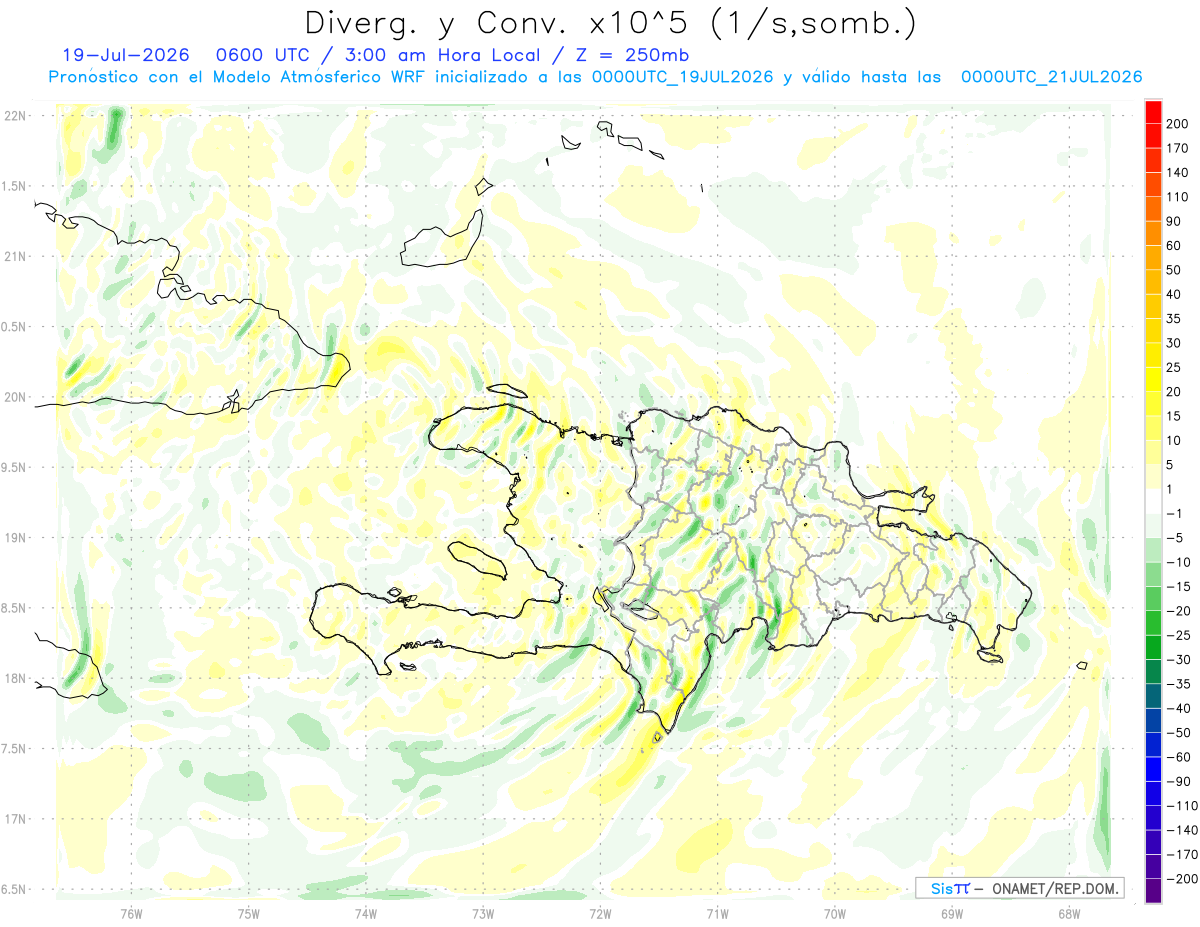The height and width of the screenshot is (927, 1200).
Task: Click the '72W' longitude label
Action: click(x=600, y=913)
